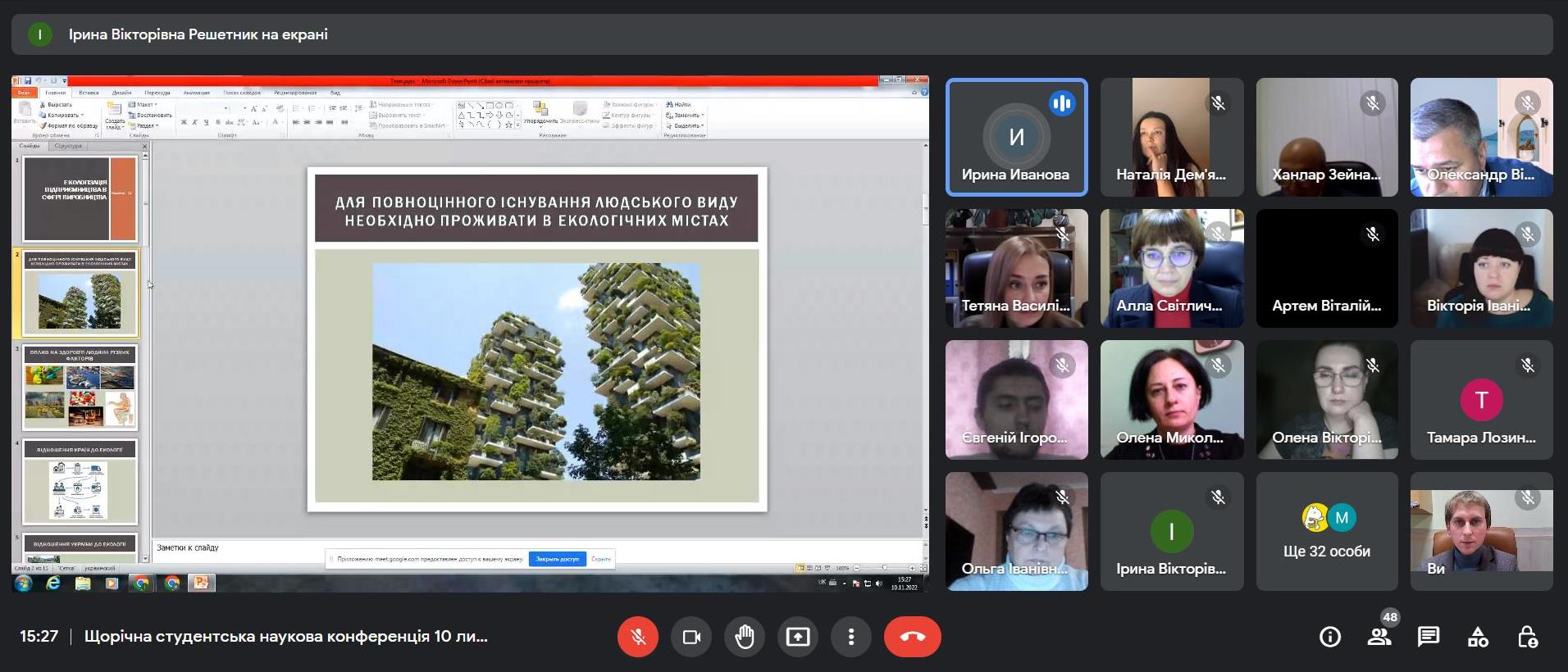Adjust the PowerPoint zoom slider
Viewport: 1568px width, 672px height.
click(884, 568)
